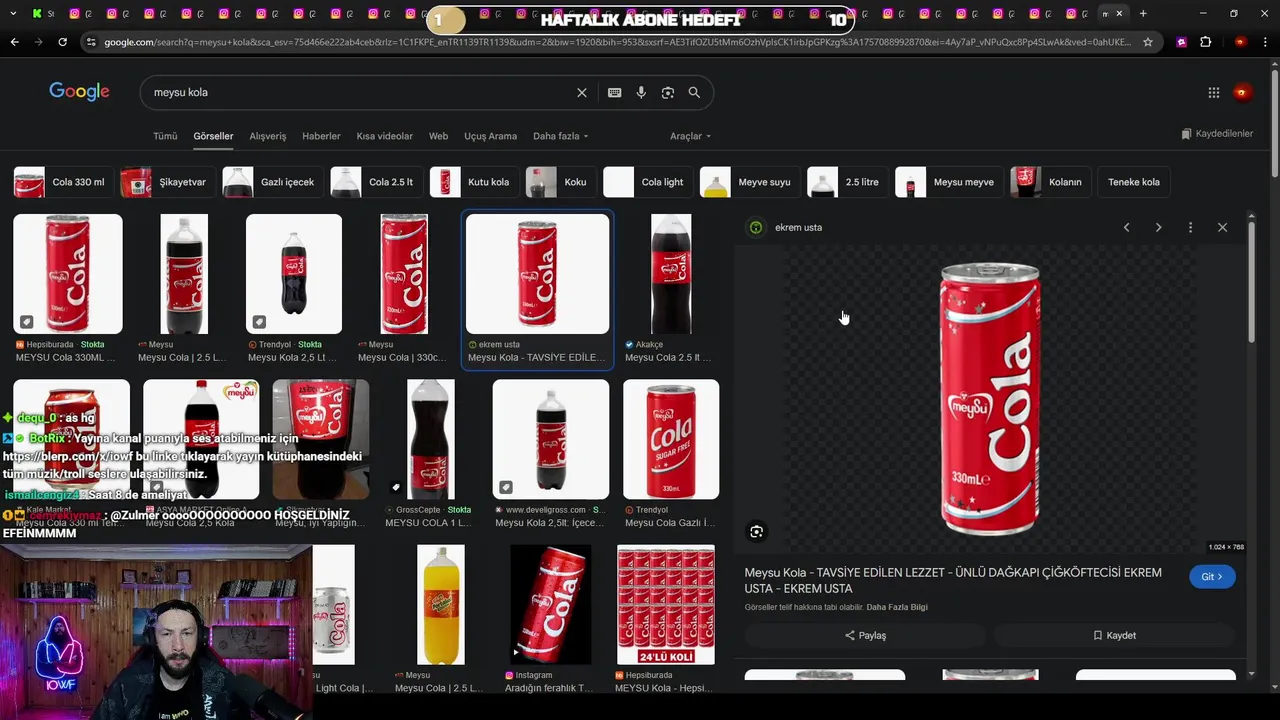The height and width of the screenshot is (720, 1280).
Task: Click the magnifier search icon
Action: (694, 92)
